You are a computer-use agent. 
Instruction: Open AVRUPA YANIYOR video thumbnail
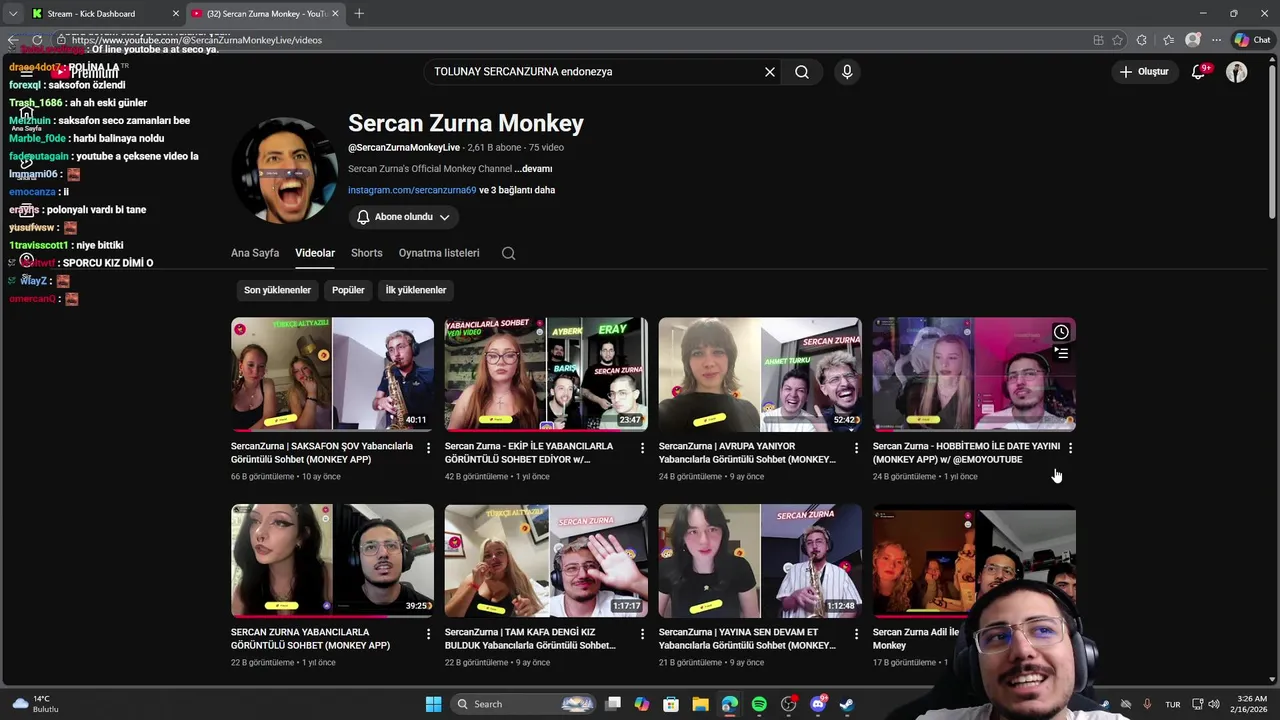(x=760, y=374)
